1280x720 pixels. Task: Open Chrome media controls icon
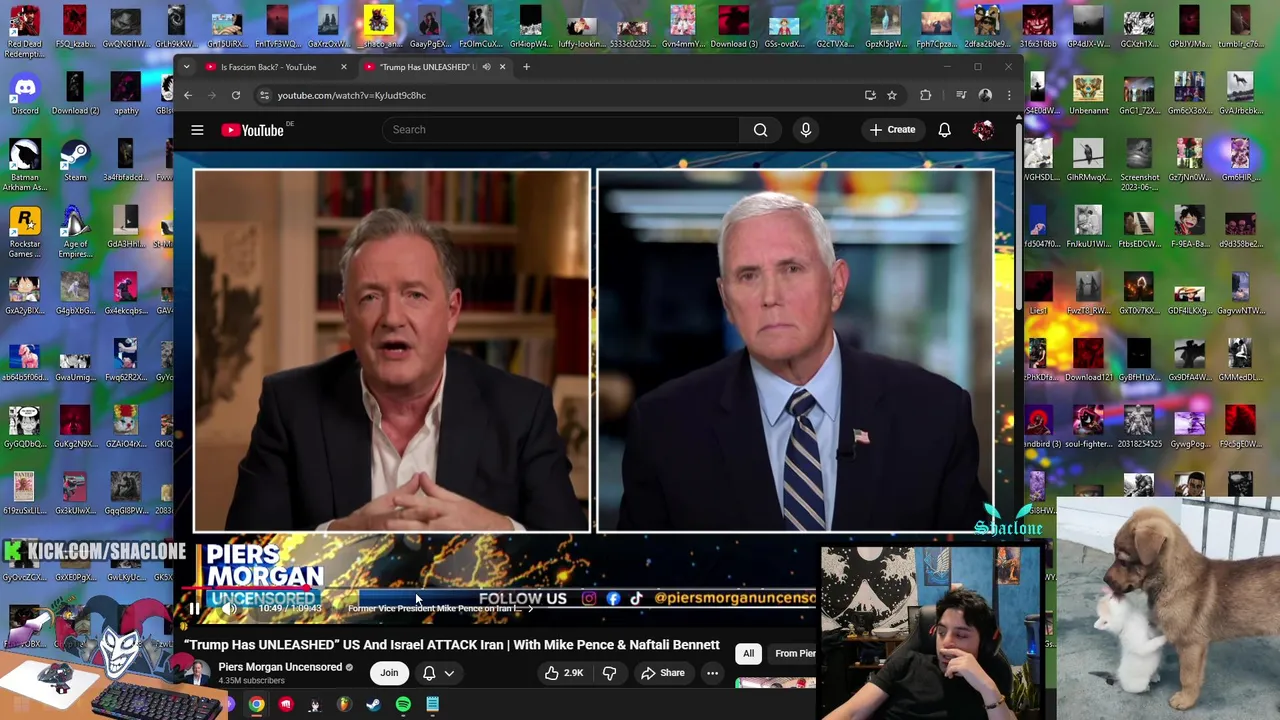pyautogui.click(x=961, y=95)
